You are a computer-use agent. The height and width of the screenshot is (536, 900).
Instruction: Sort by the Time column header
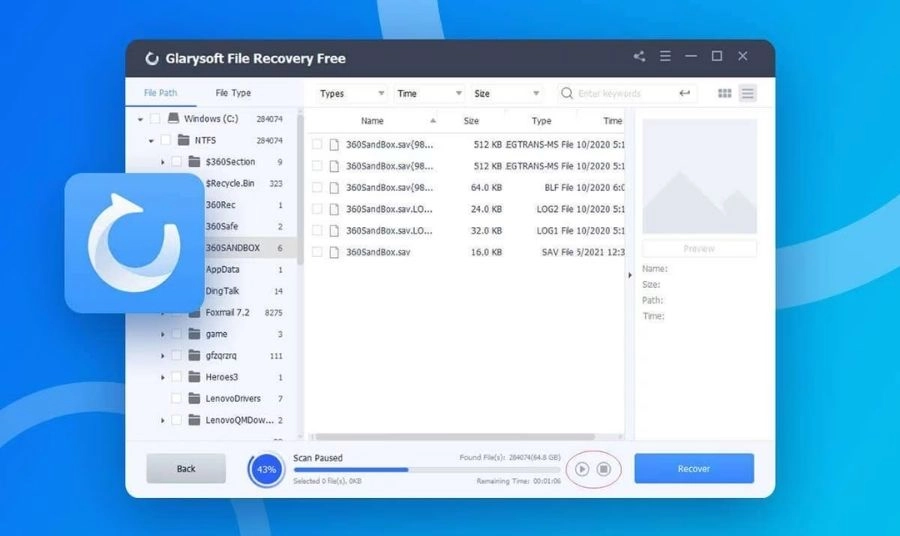point(612,121)
